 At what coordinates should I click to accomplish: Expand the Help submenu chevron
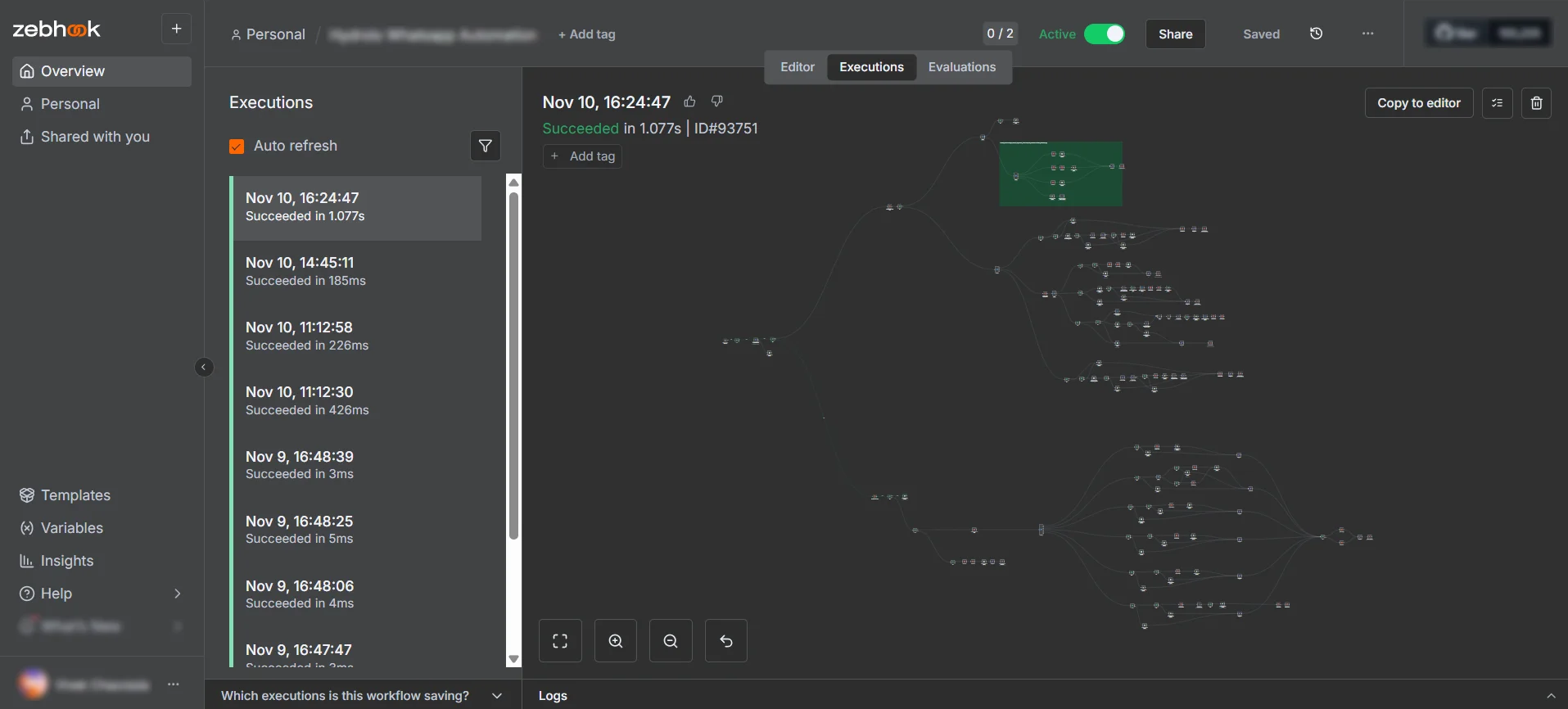[x=178, y=594]
